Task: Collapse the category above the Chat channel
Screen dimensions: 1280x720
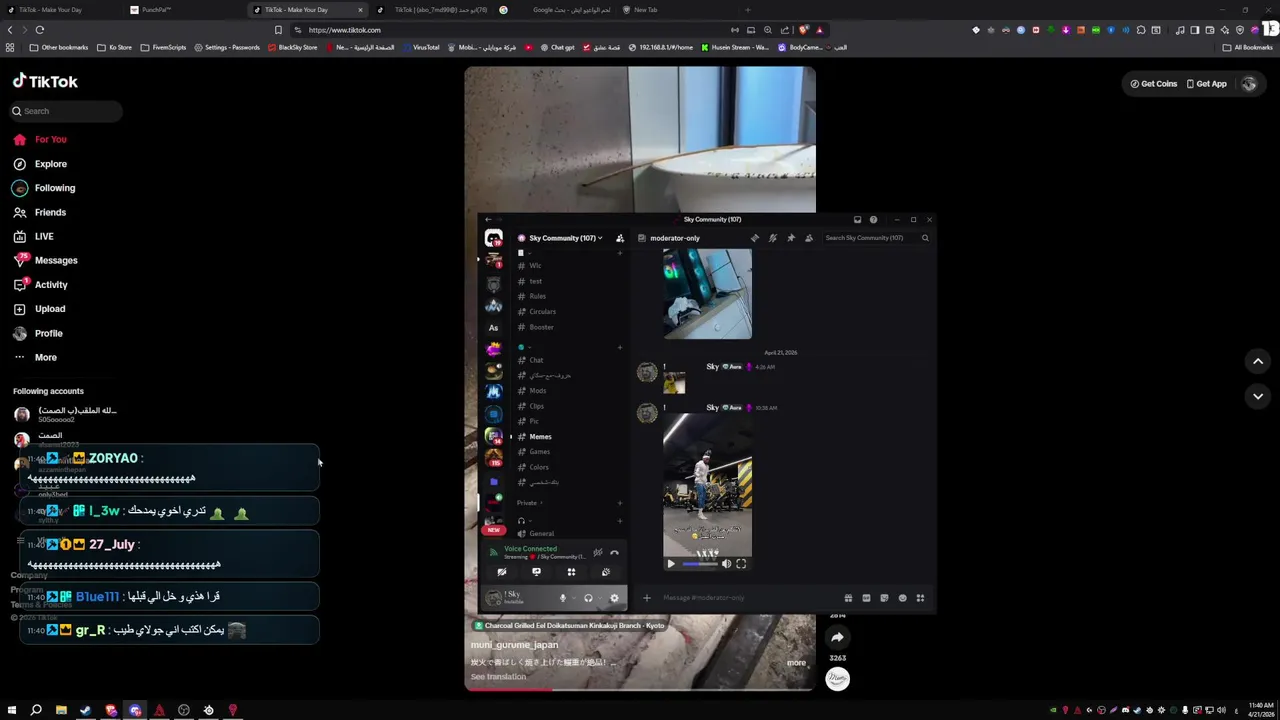Action: (x=524, y=347)
